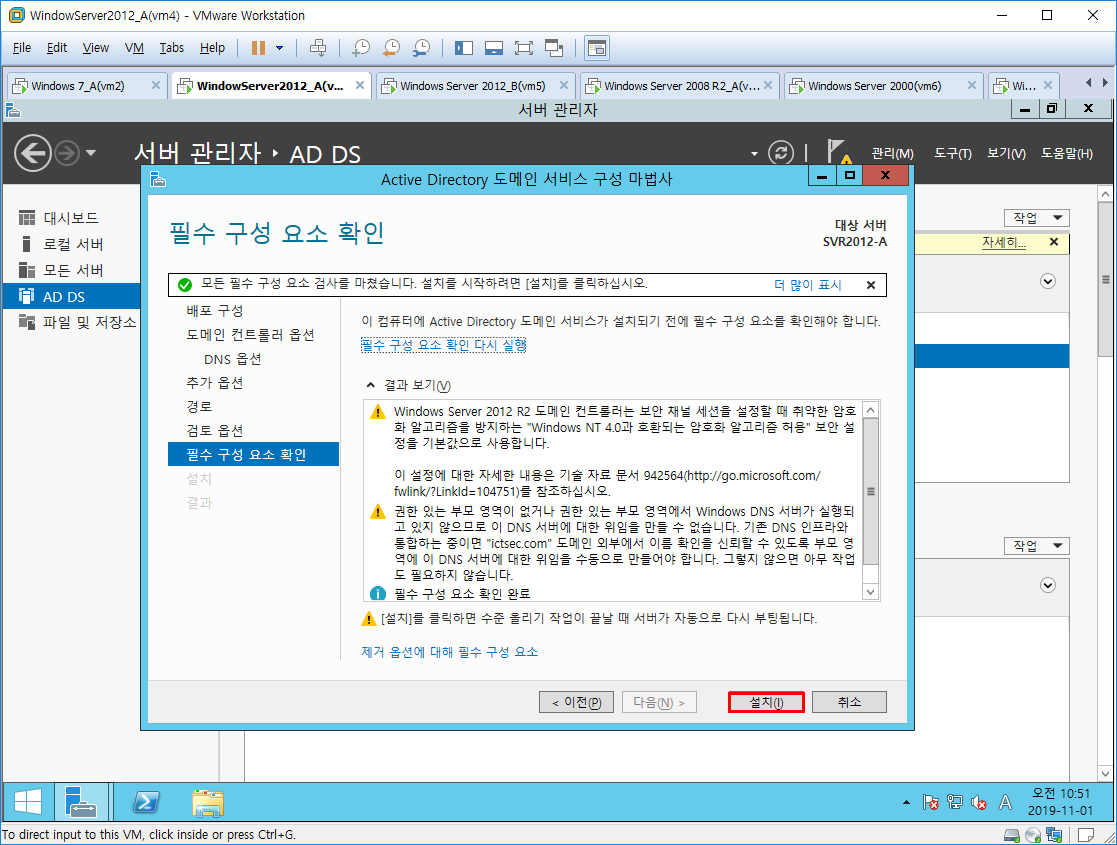Go to 경로 wizard step
This screenshot has width=1117, height=845.
(x=199, y=407)
